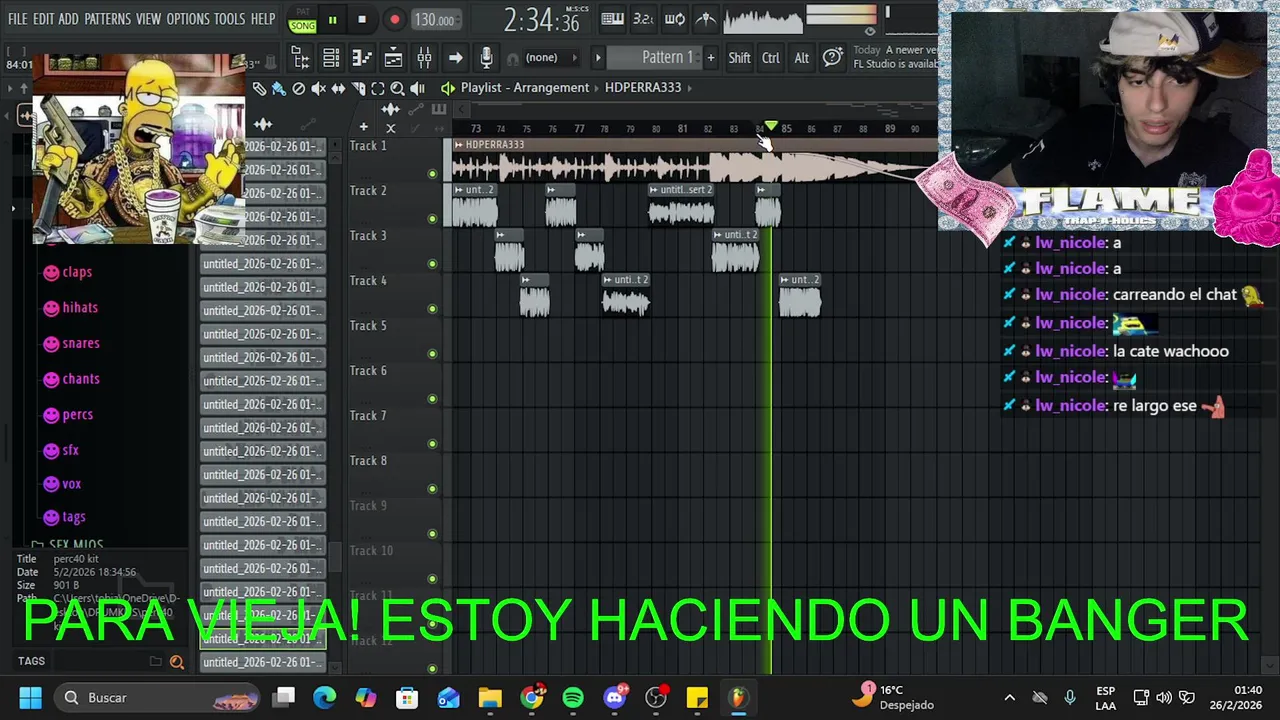Click the right arrow toolbar icon
This screenshot has width=1280, height=720.
click(x=455, y=57)
